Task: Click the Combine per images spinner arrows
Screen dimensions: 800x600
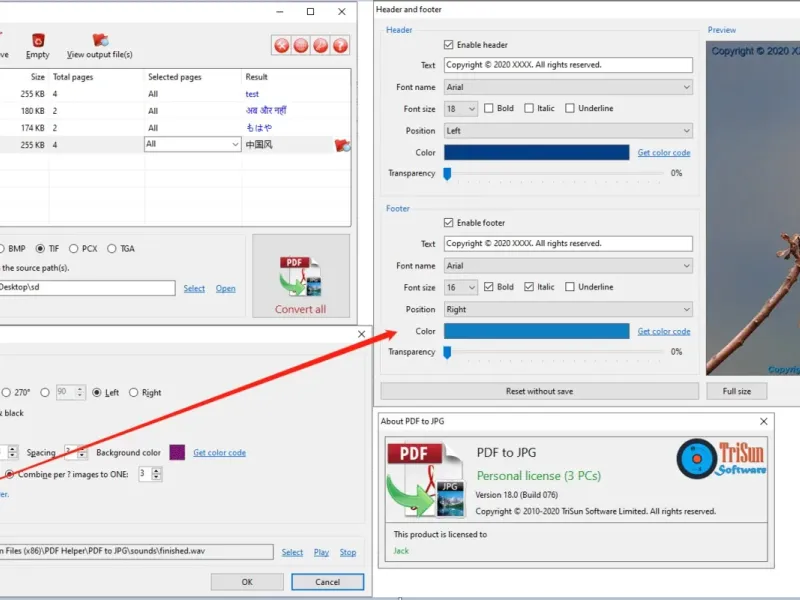Action: [x=157, y=474]
